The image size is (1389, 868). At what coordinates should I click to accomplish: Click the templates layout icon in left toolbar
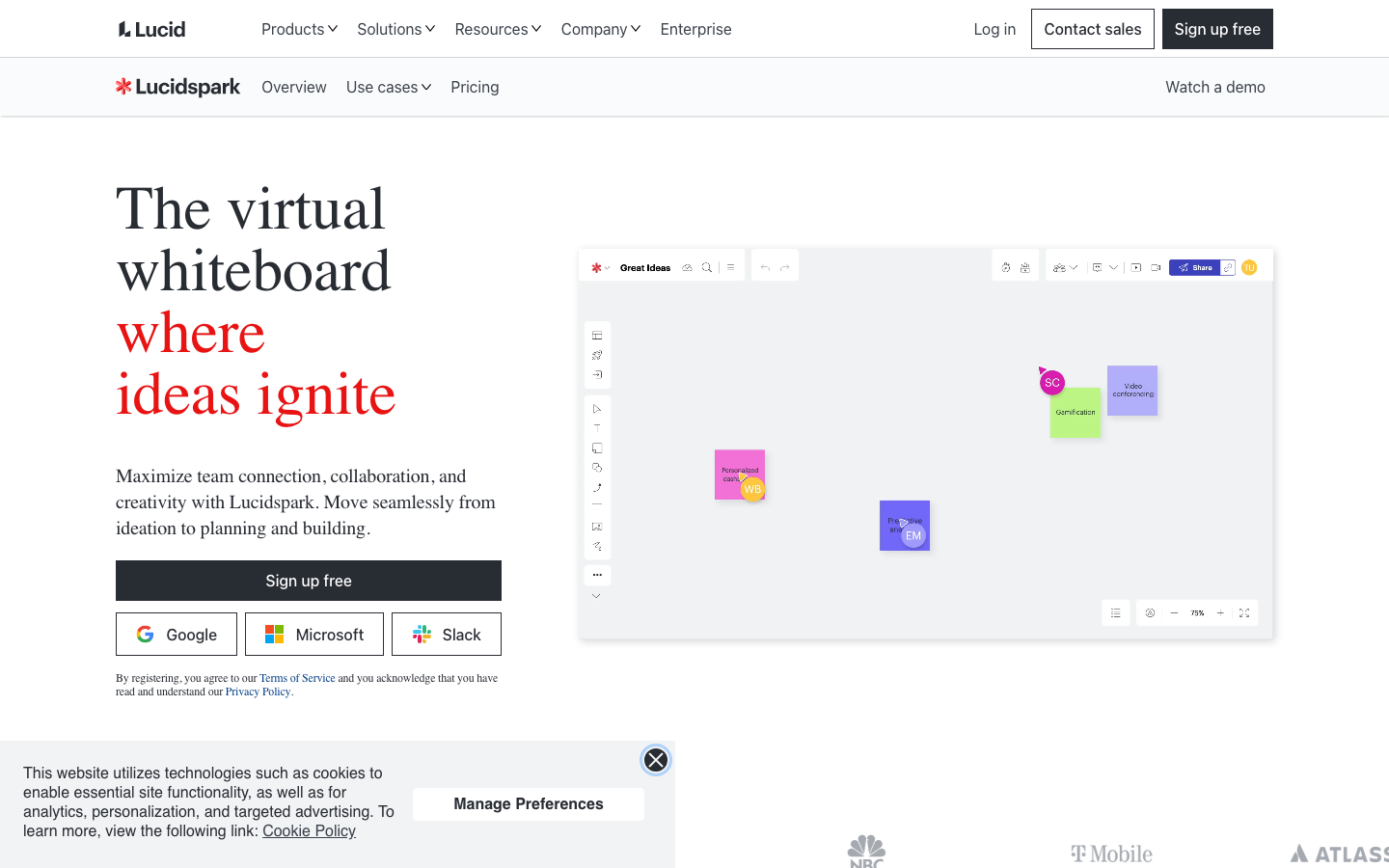click(x=597, y=336)
